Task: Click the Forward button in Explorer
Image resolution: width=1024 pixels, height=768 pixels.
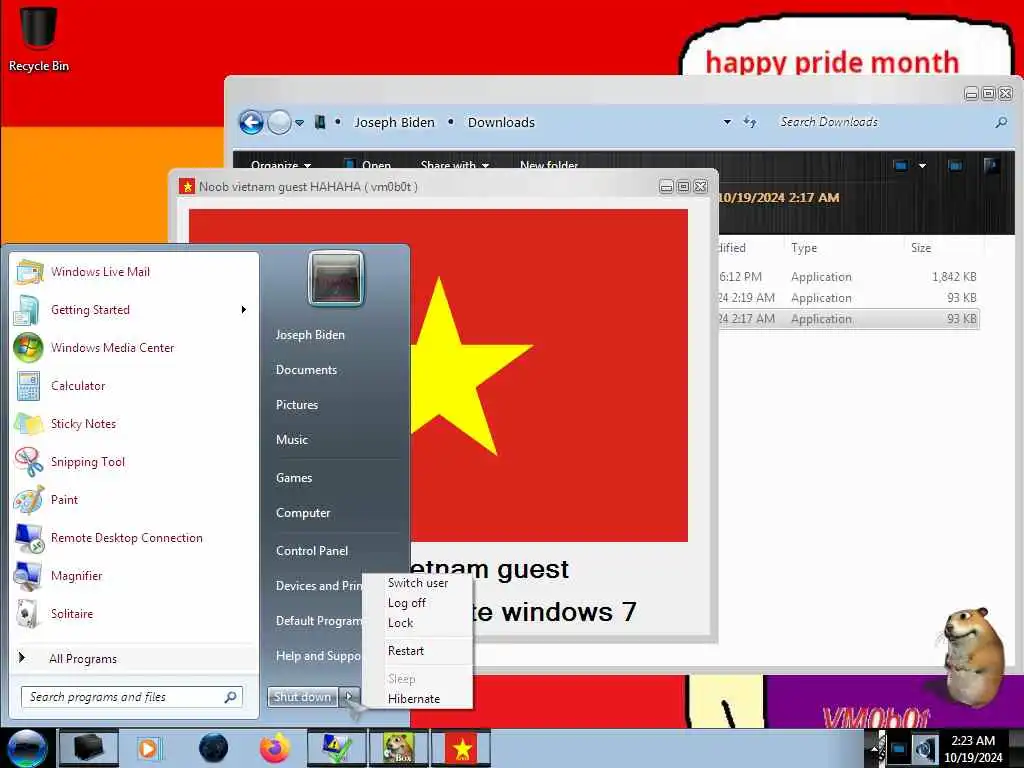Action: tap(280, 122)
